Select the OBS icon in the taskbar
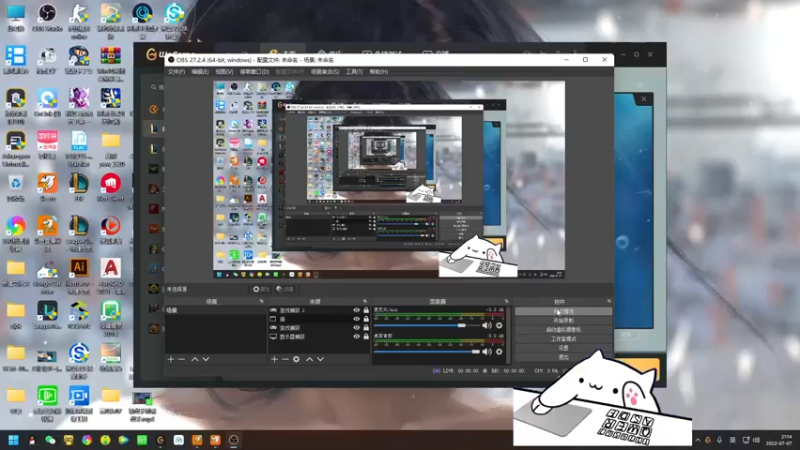The height and width of the screenshot is (450, 800). pyautogui.click(x=234, y=440)
